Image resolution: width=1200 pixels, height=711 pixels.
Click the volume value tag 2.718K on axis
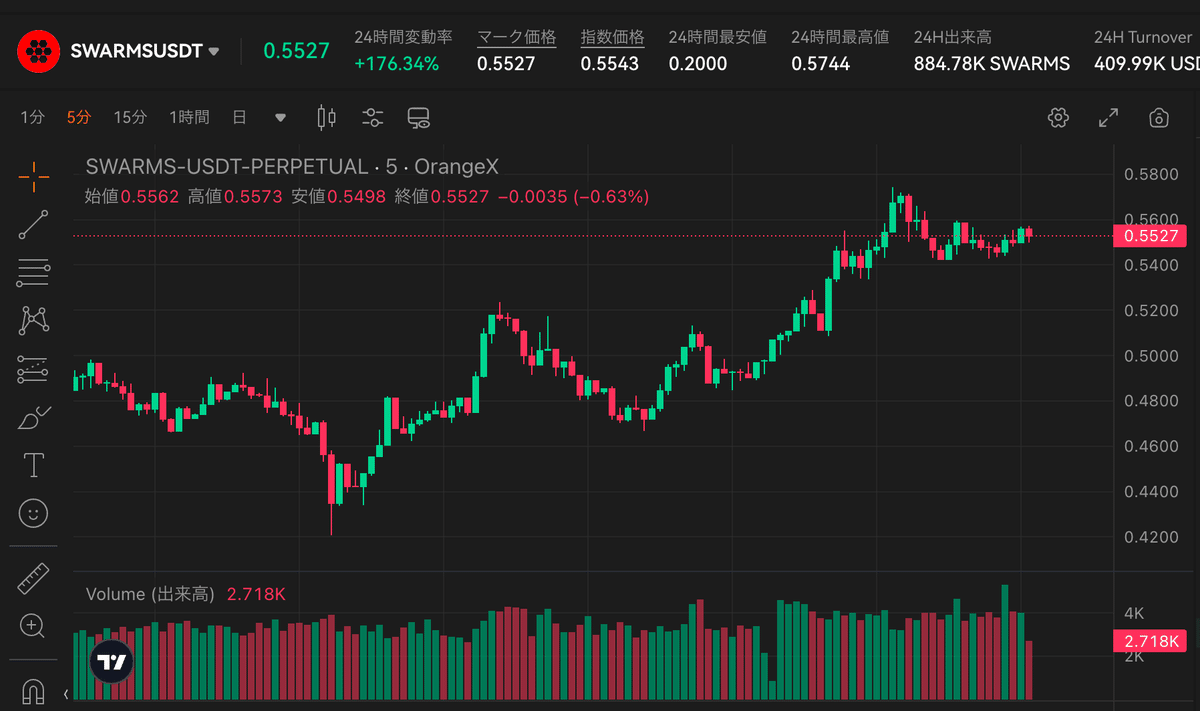1150,641
